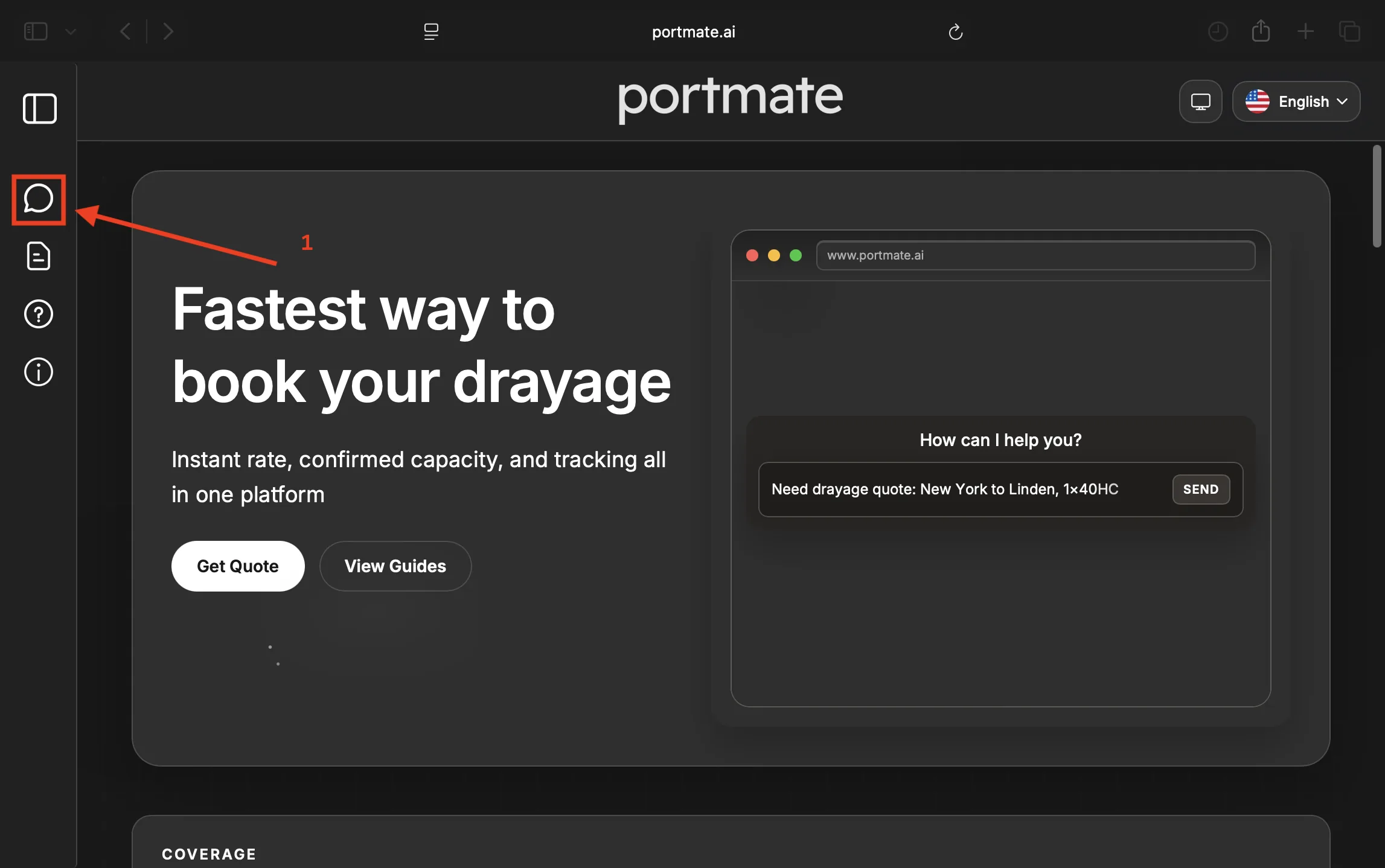1385x868 pixels.
Task: Click the page vertical scrollbar
Action: click(x=1377, y=196)
